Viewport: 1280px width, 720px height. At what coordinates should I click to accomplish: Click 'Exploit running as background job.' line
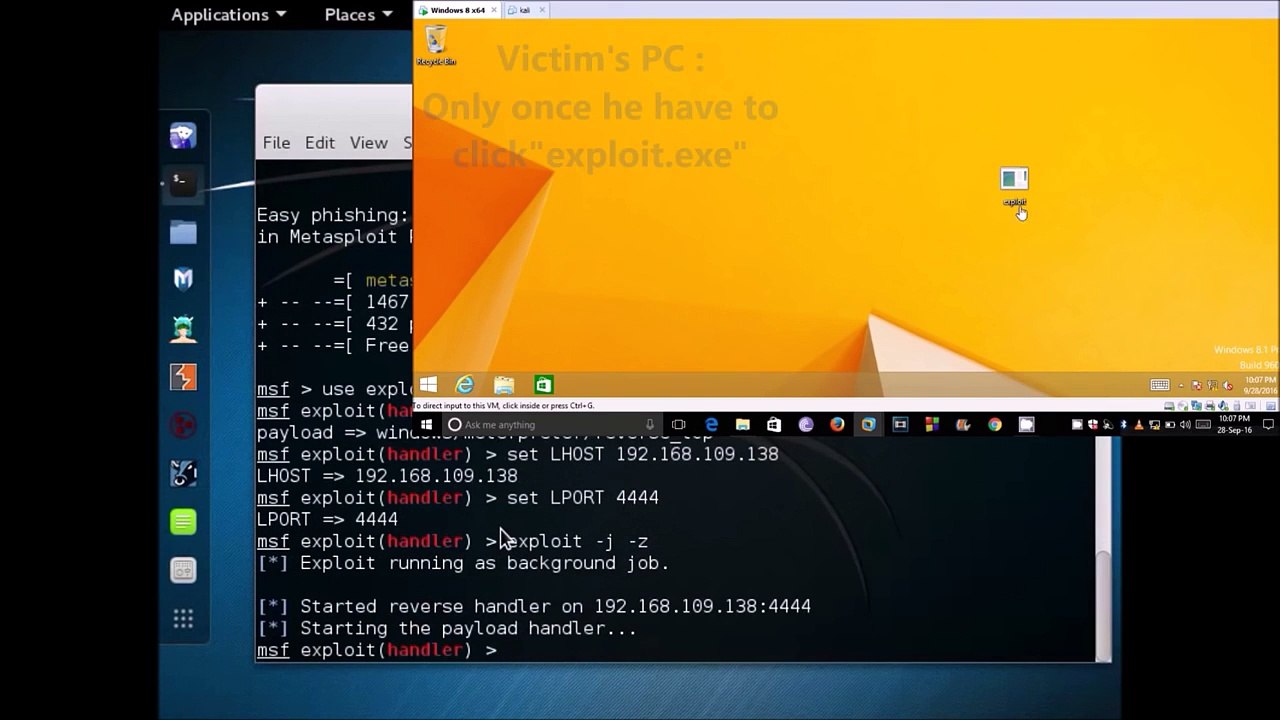463,563
